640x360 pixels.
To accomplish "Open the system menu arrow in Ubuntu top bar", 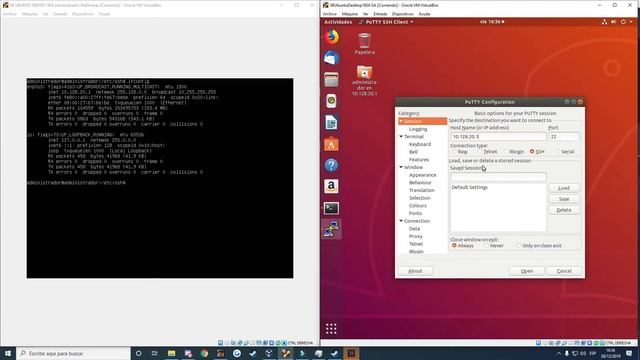I will pos(631,22).
